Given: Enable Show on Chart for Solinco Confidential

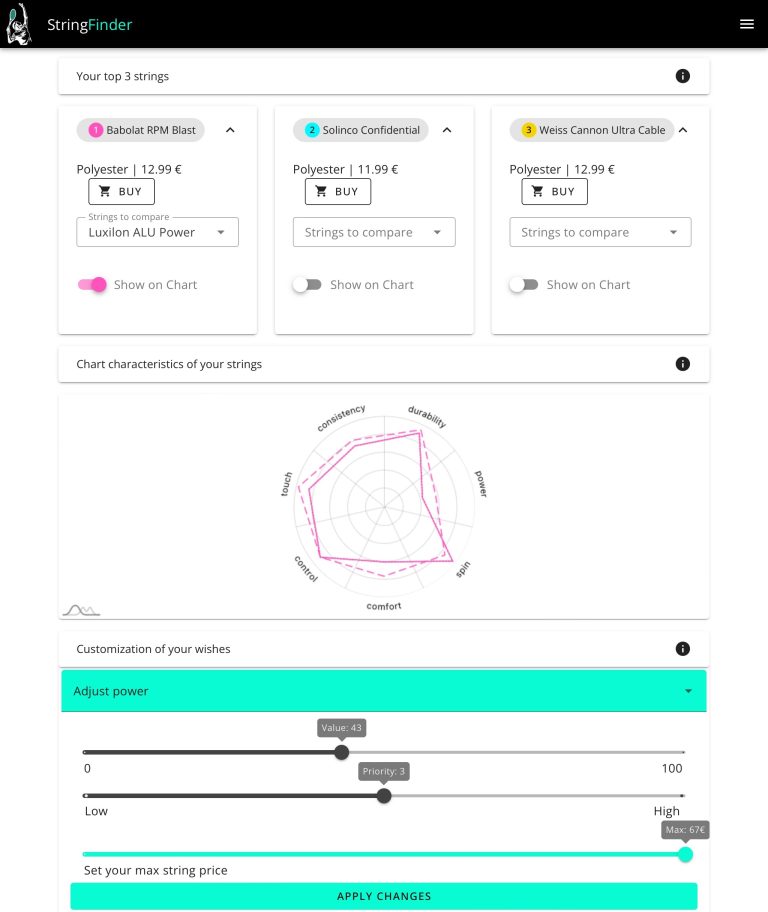Looking at the screenshot, I should pyautogui.click(x=307, y=285).
